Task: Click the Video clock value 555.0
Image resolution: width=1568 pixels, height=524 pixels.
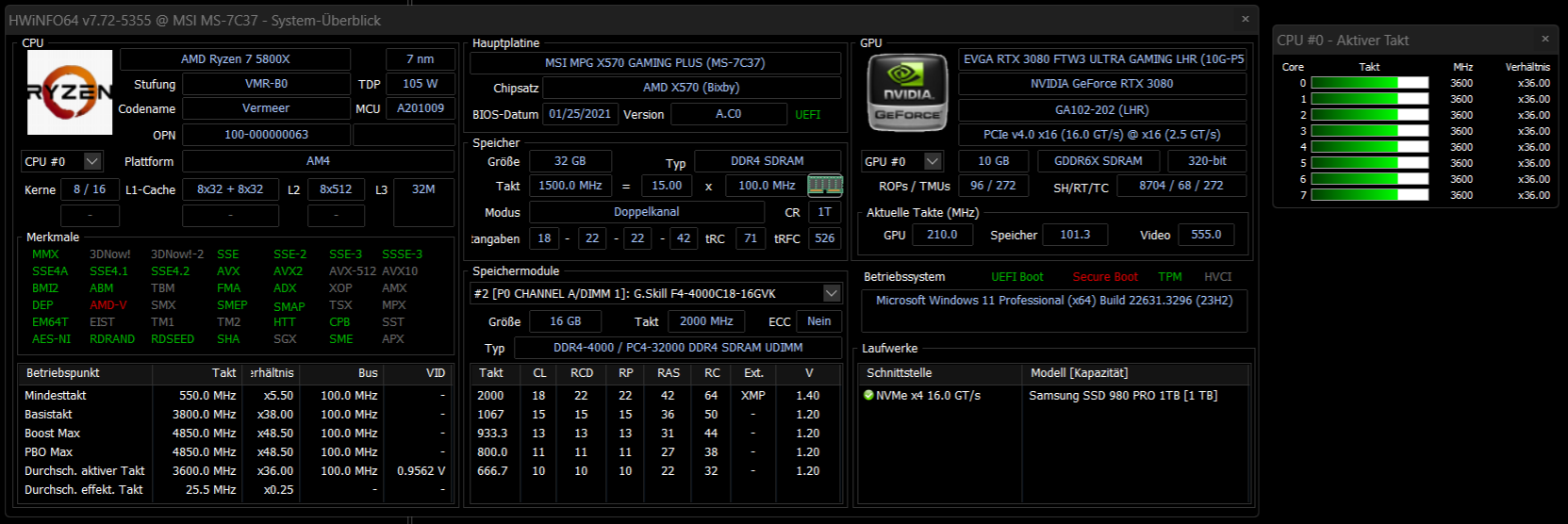Action: 1206,235
